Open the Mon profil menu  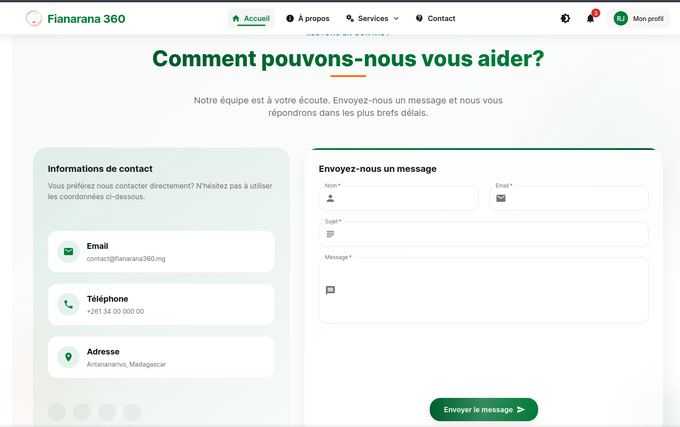[x=648, y=18]
